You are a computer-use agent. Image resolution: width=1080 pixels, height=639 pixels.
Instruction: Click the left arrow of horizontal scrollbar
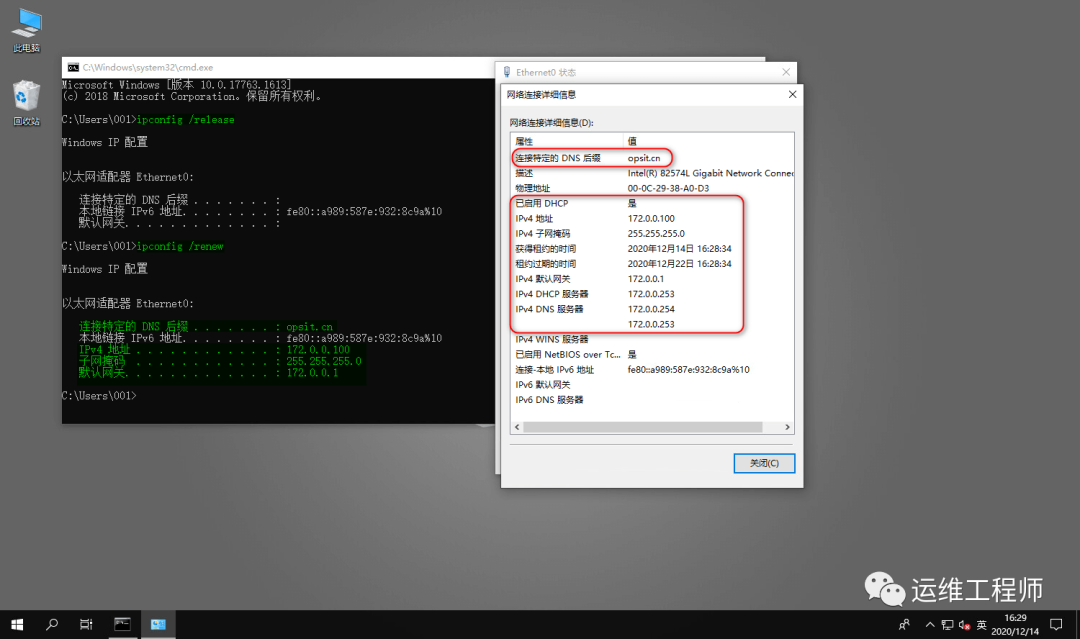517,427
